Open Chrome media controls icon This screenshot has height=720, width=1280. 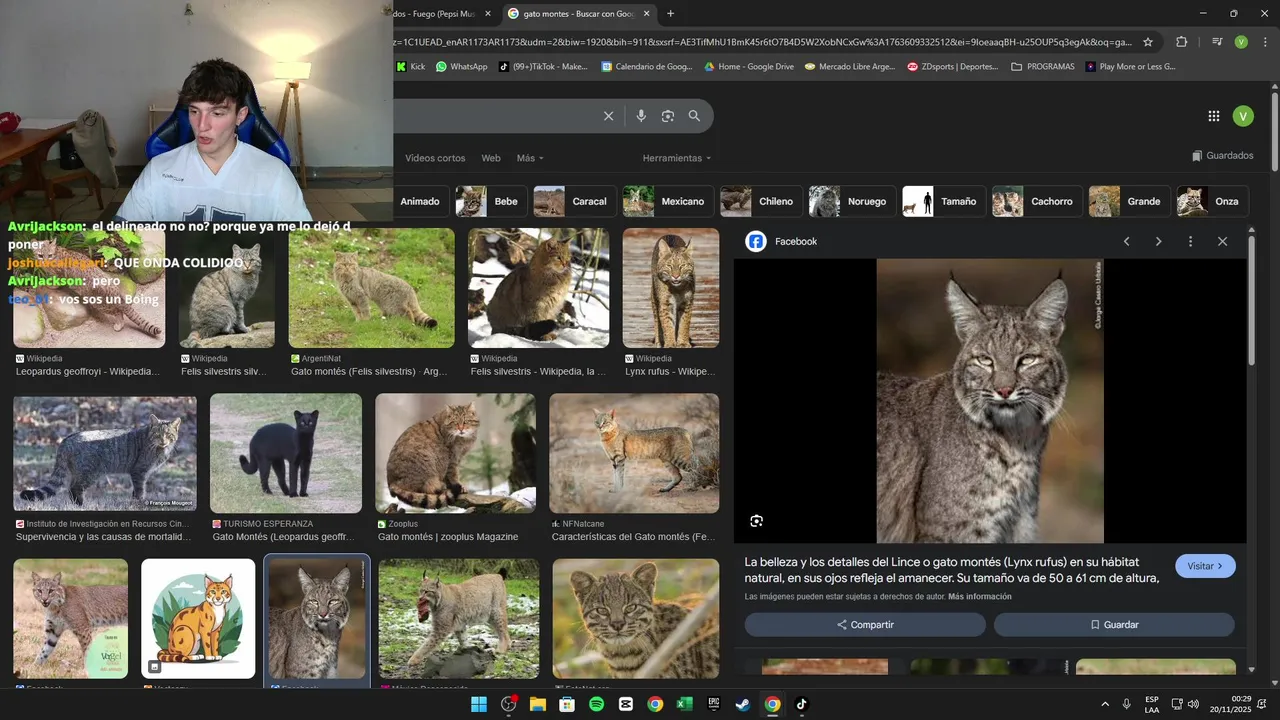1217,42
